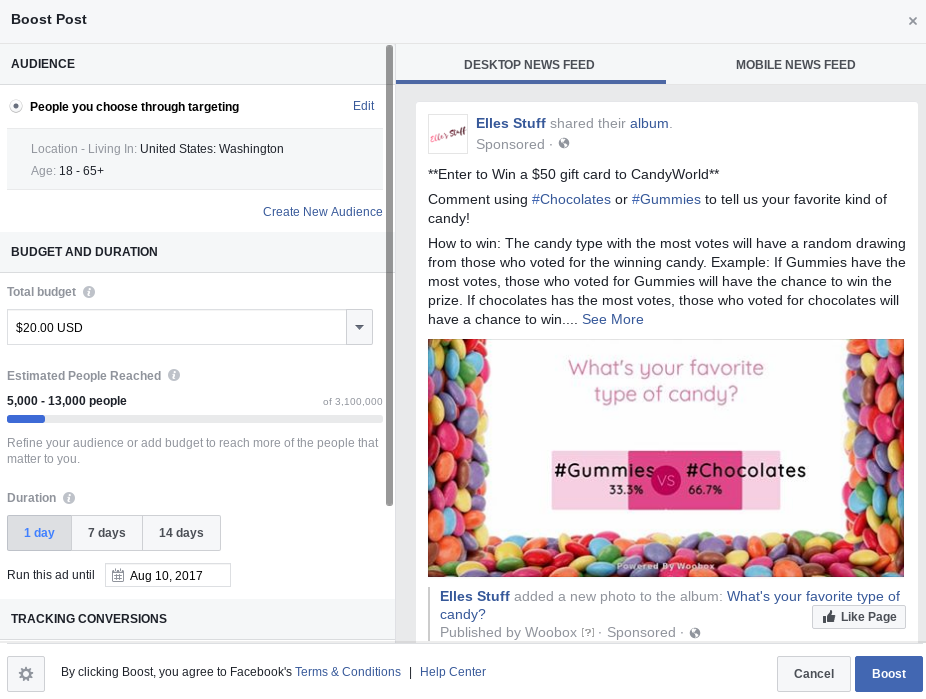Image resolution: width=926 pixels, height=699 pixels.
Task: Click the left panel scrollbar
Action: point(389,276)
